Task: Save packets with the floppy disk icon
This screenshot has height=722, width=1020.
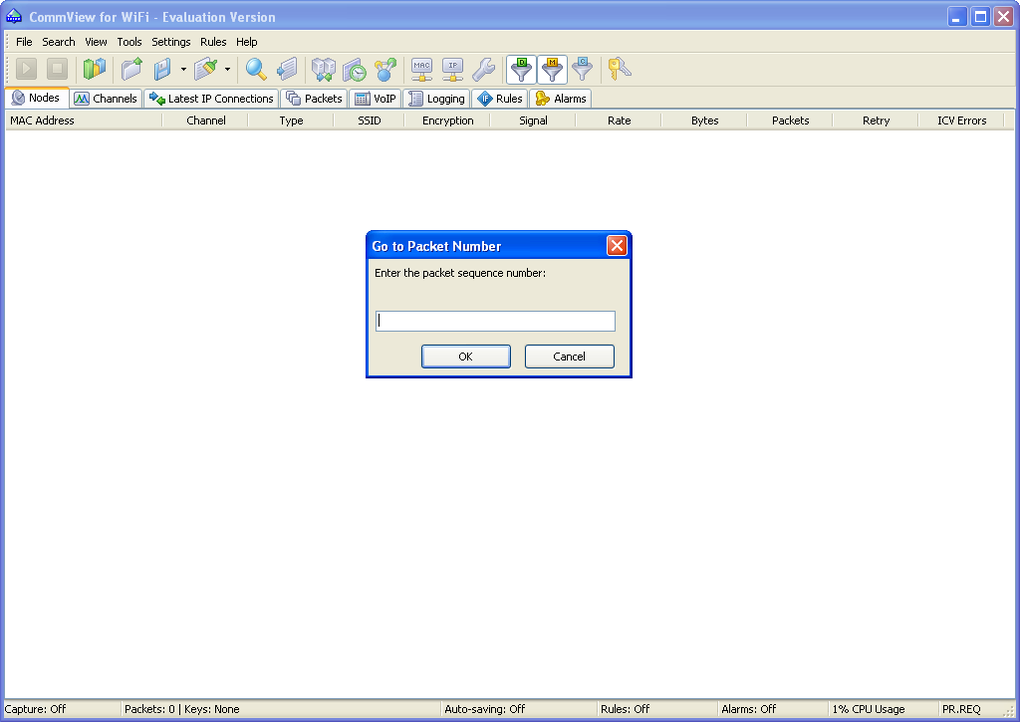Action: [x=162, y=69]
